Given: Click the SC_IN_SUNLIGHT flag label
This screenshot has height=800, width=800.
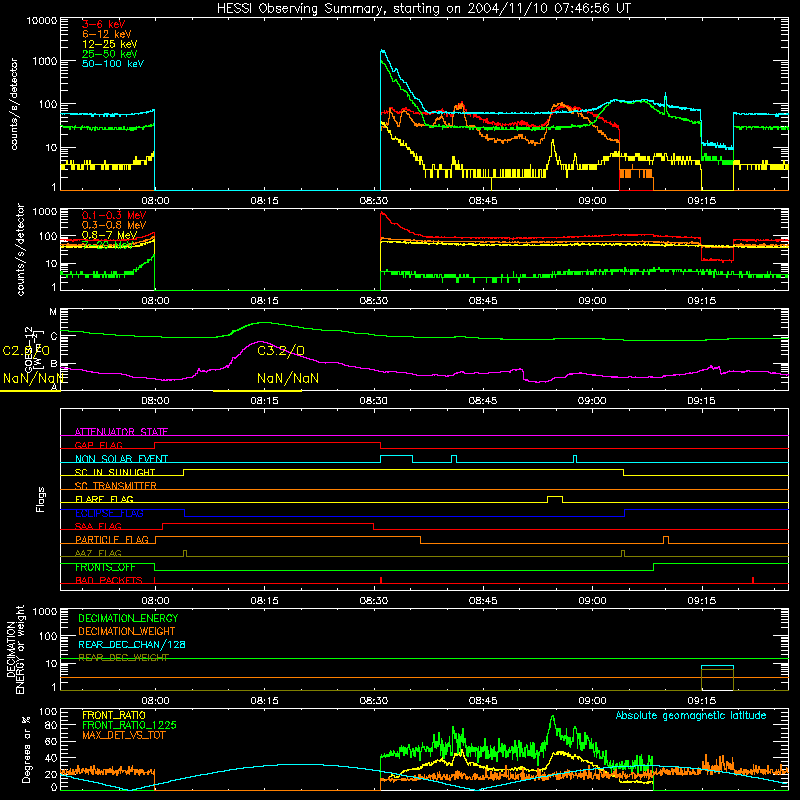Looking at the screenshot, I should coord(115,472).
